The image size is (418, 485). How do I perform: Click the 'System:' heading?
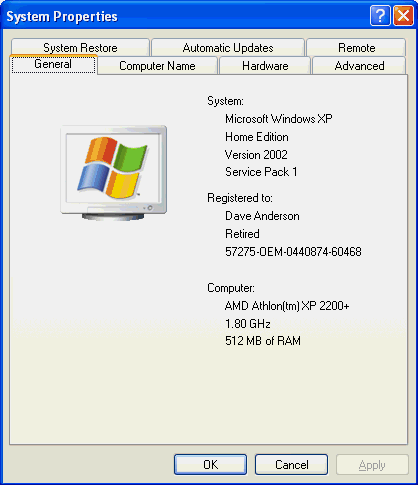pyautogui.click(x=225, y=101)
